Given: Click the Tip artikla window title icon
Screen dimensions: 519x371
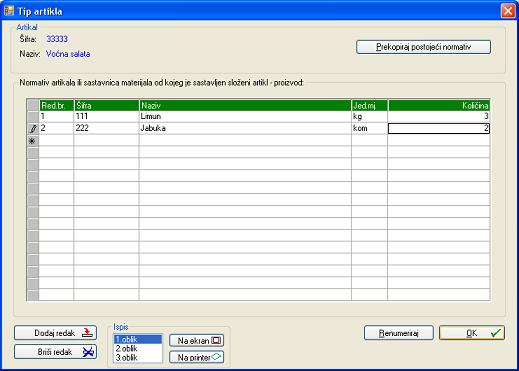Looking at the screenshot, I should (x=9, y=11).
